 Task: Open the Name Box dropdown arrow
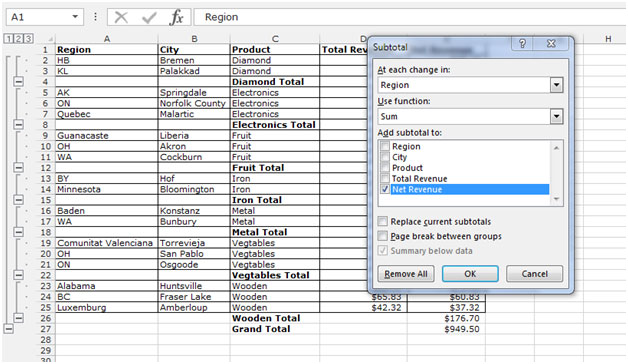point(75,17)
